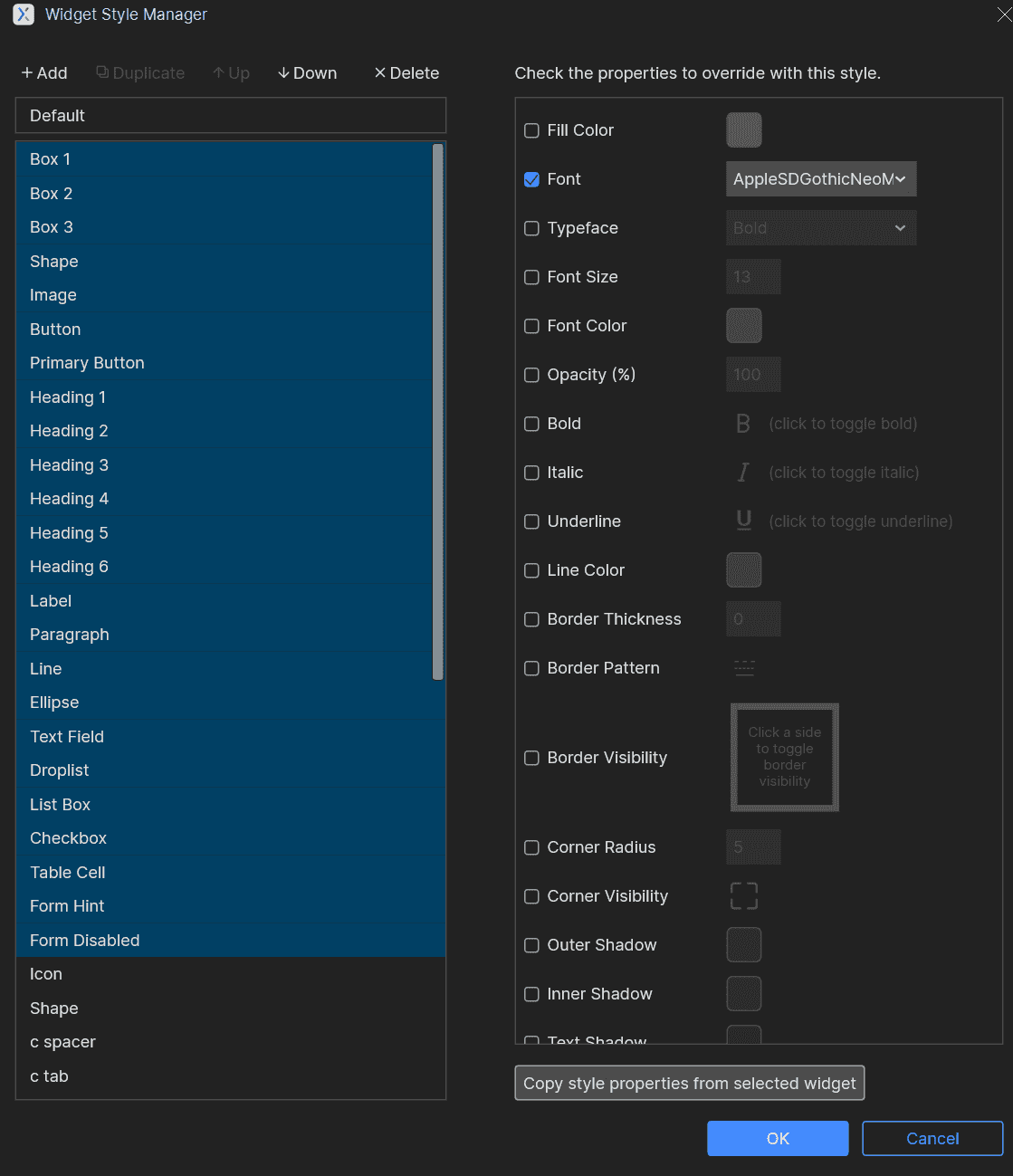Click the border visibility side toggle box
This screenshot has width=1013, height=1176.
point(785,758)
